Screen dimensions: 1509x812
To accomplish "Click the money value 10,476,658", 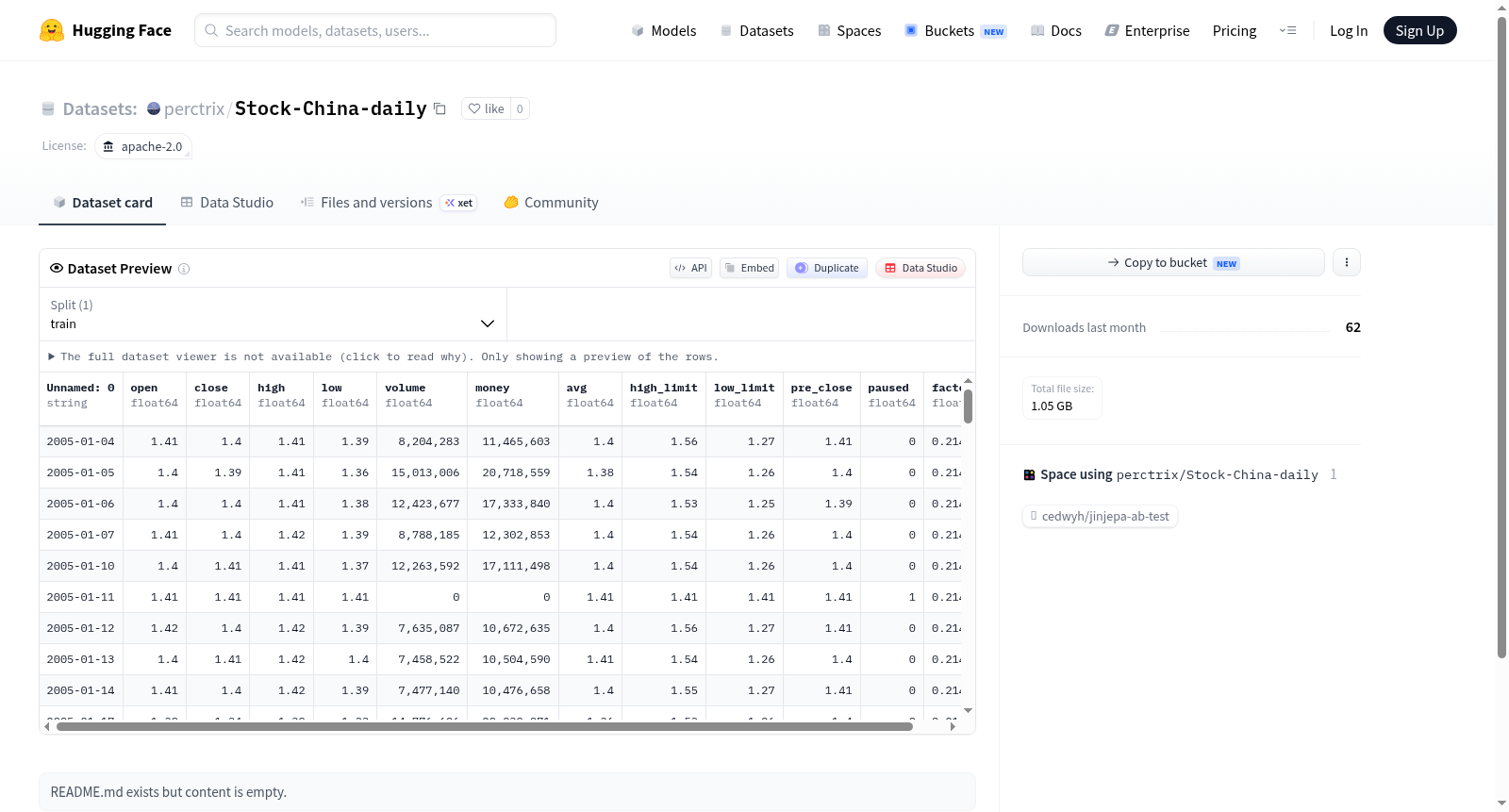I will coord(516,690).
